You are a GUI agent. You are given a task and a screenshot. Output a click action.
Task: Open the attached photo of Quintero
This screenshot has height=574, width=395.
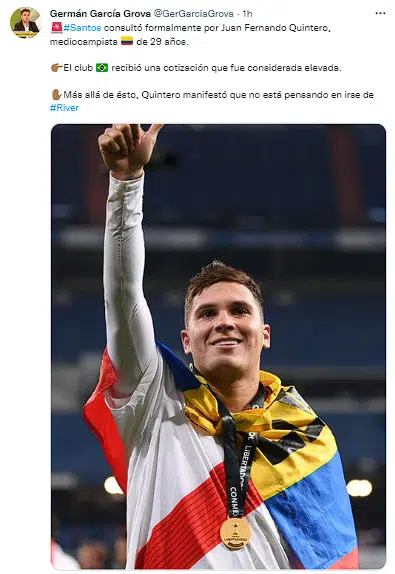tap(218, 346)
